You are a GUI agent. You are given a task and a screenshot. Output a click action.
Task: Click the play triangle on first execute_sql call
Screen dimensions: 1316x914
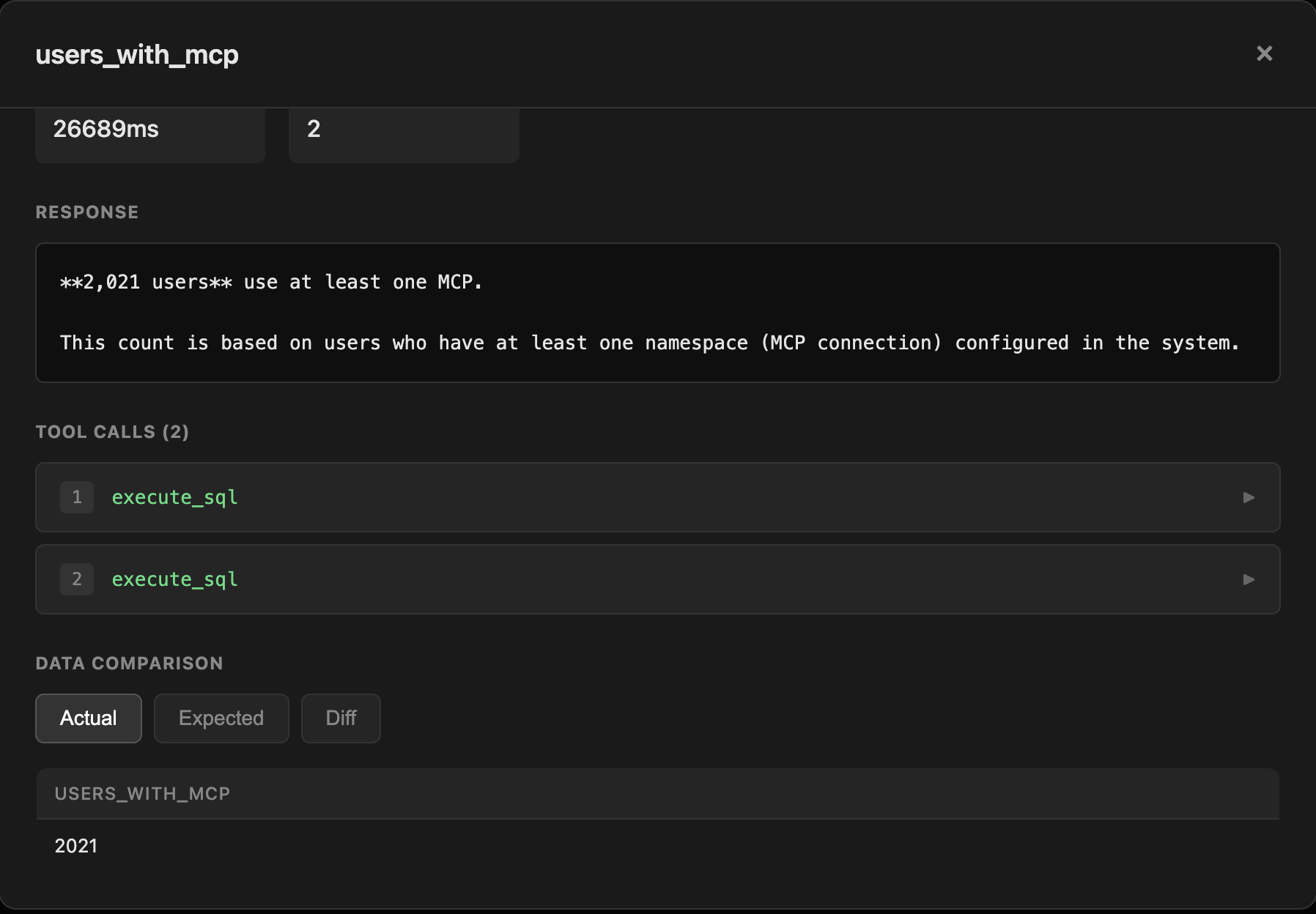point(1247,497)
